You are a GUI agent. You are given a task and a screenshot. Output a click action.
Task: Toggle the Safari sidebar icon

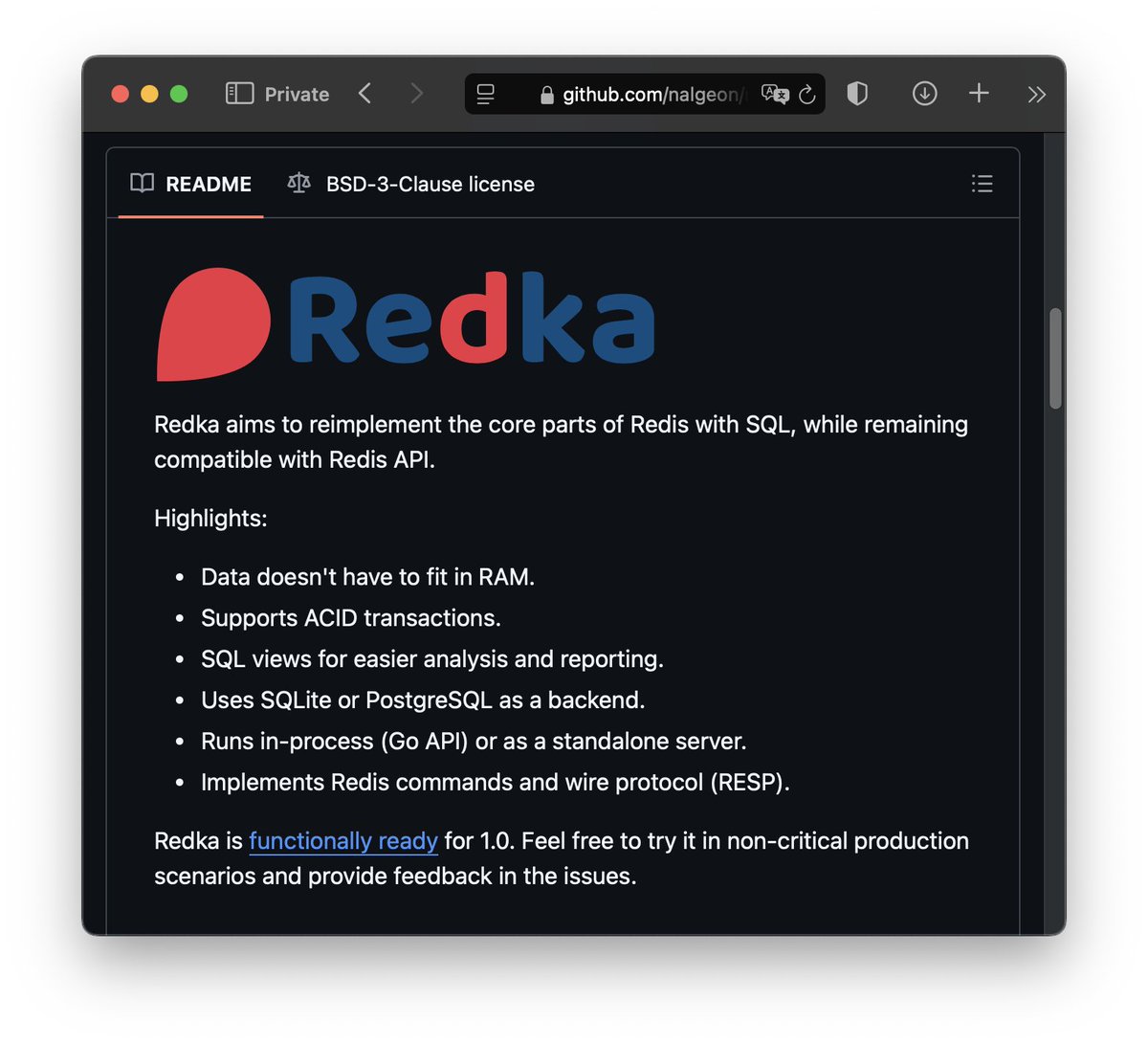pyautogui.click(x=239, y=93)
